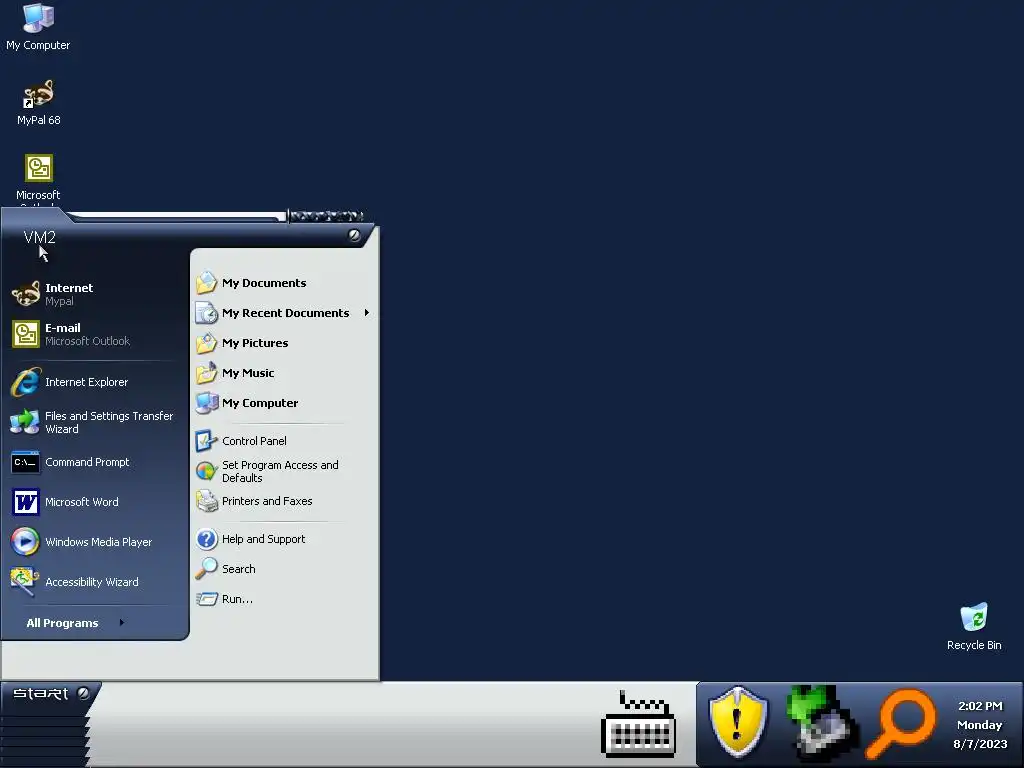Launch MyPal 68 desktop shortcut
This screenshot has height=768, width=1024.
click(x=39, y=103)
